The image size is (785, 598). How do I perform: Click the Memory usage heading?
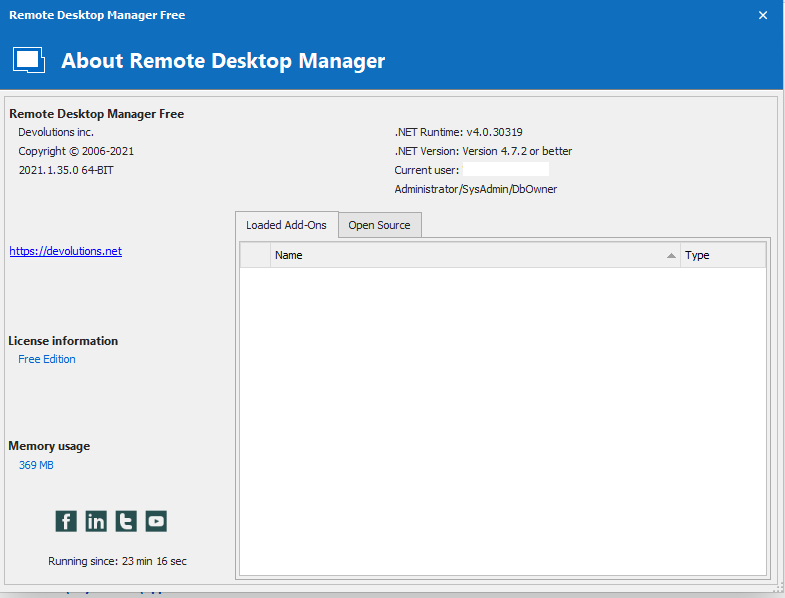pos(49,446)
